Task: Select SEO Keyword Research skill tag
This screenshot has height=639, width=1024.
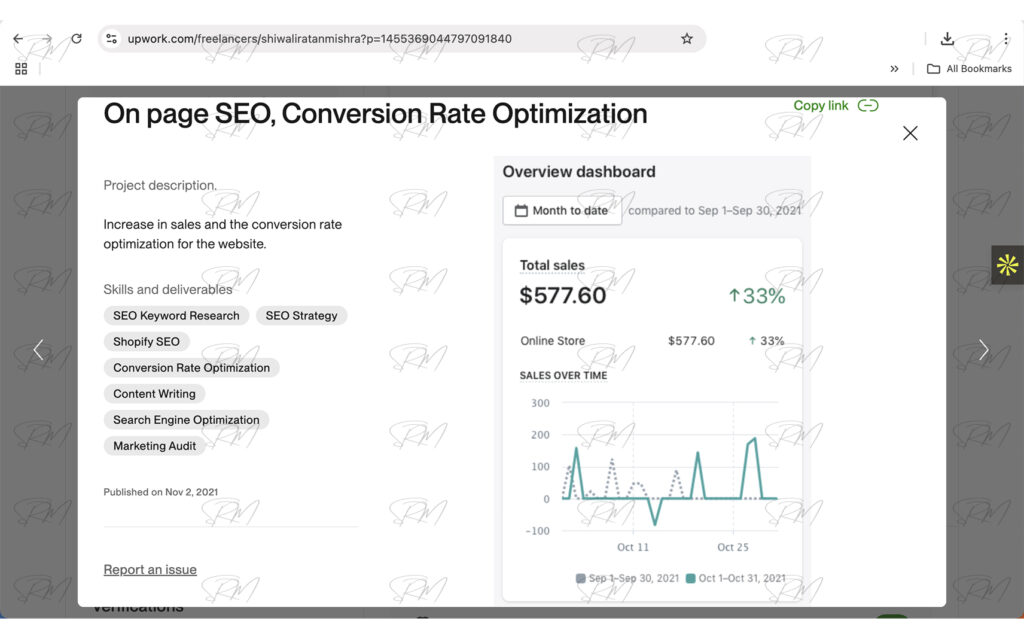Action: tap(176, 316)
